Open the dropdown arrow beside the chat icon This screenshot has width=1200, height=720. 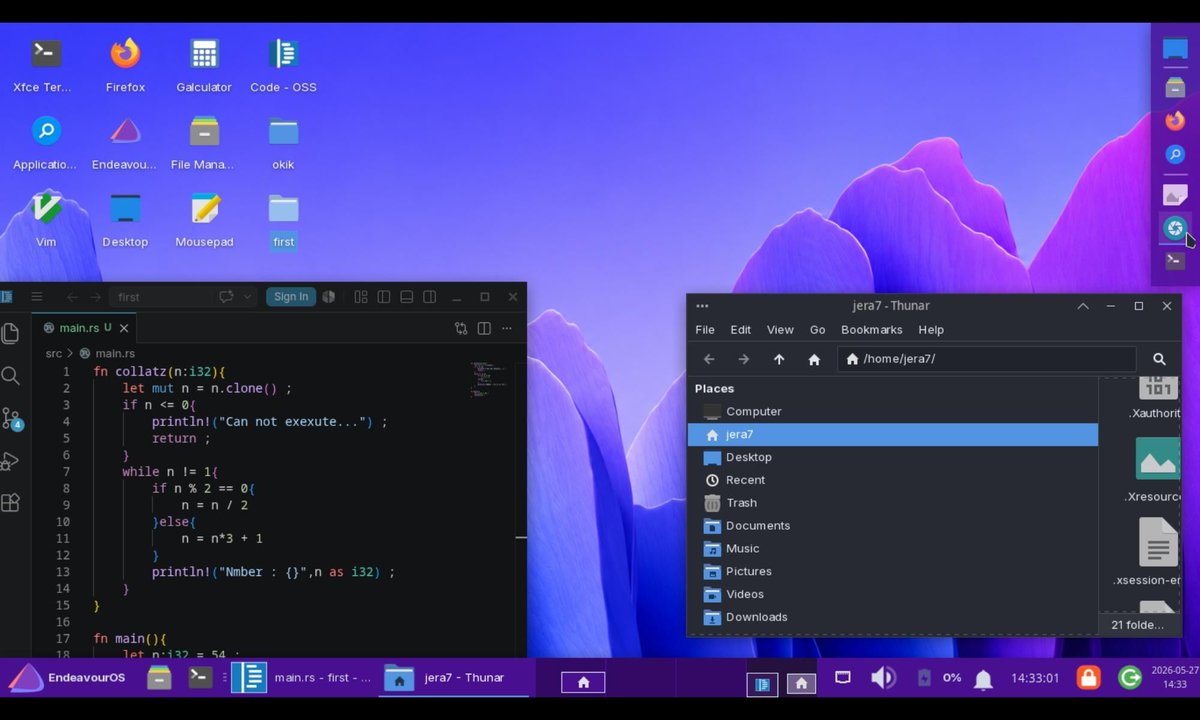[247, 297]
